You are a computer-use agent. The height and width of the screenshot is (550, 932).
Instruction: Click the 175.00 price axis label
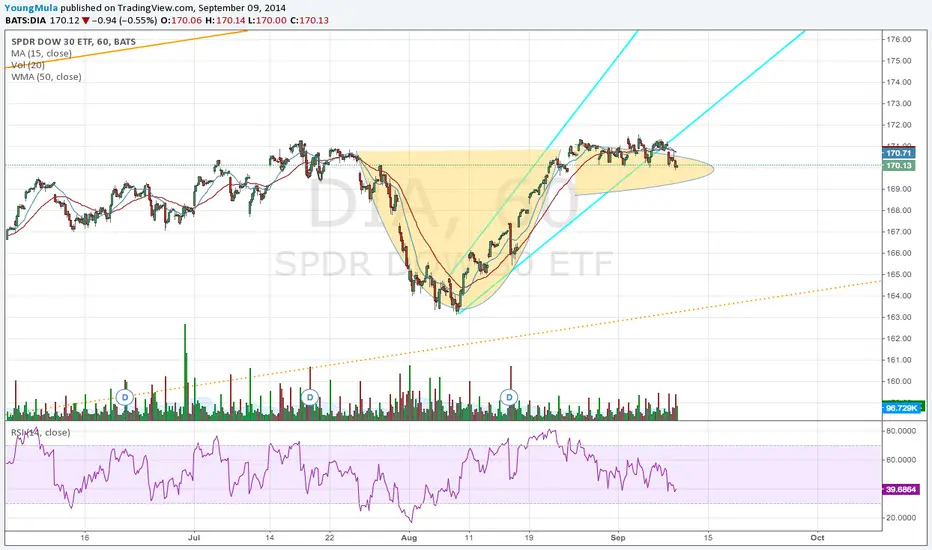click(899, 61)
